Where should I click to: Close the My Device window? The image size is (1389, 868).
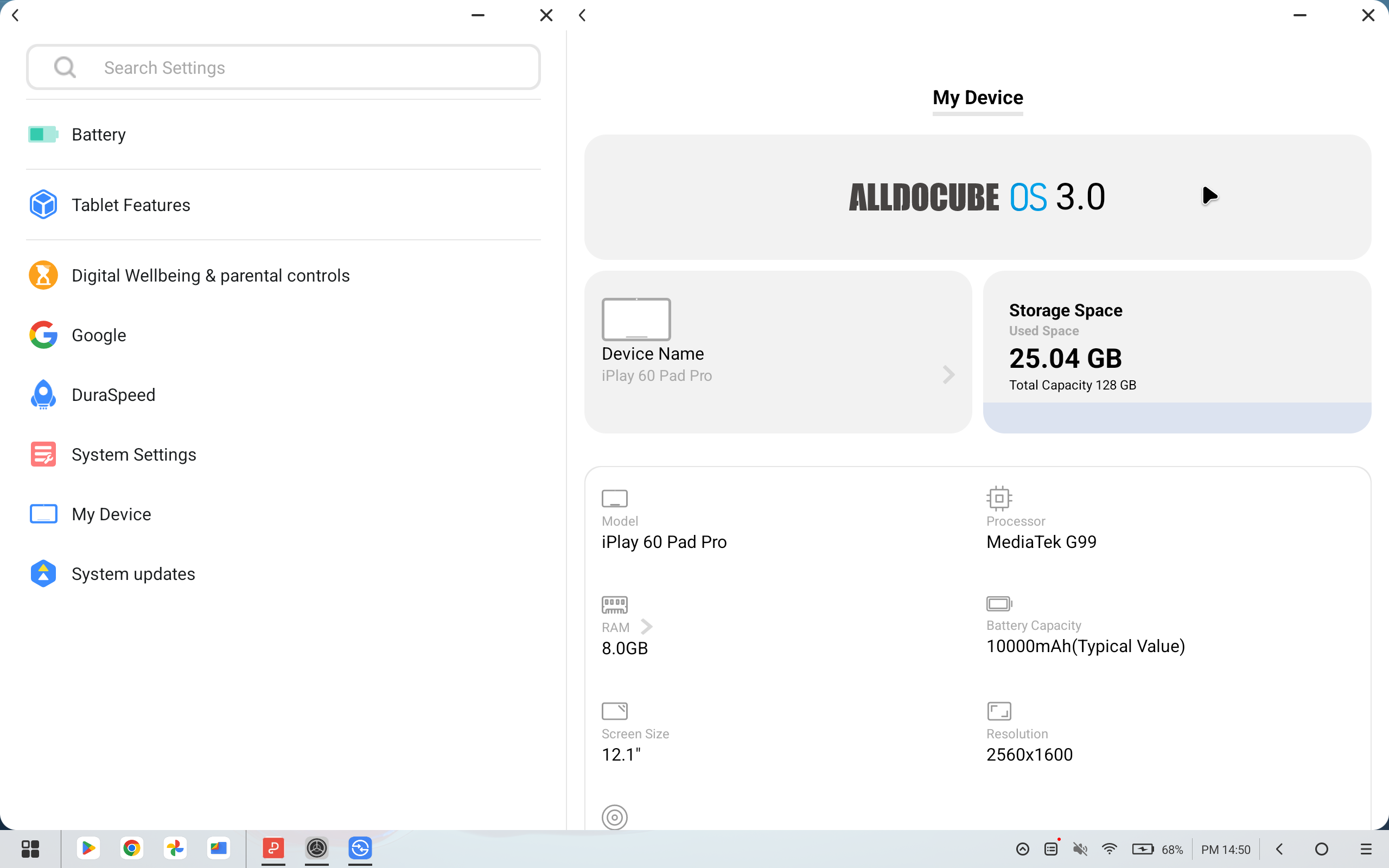[1368, 15]
